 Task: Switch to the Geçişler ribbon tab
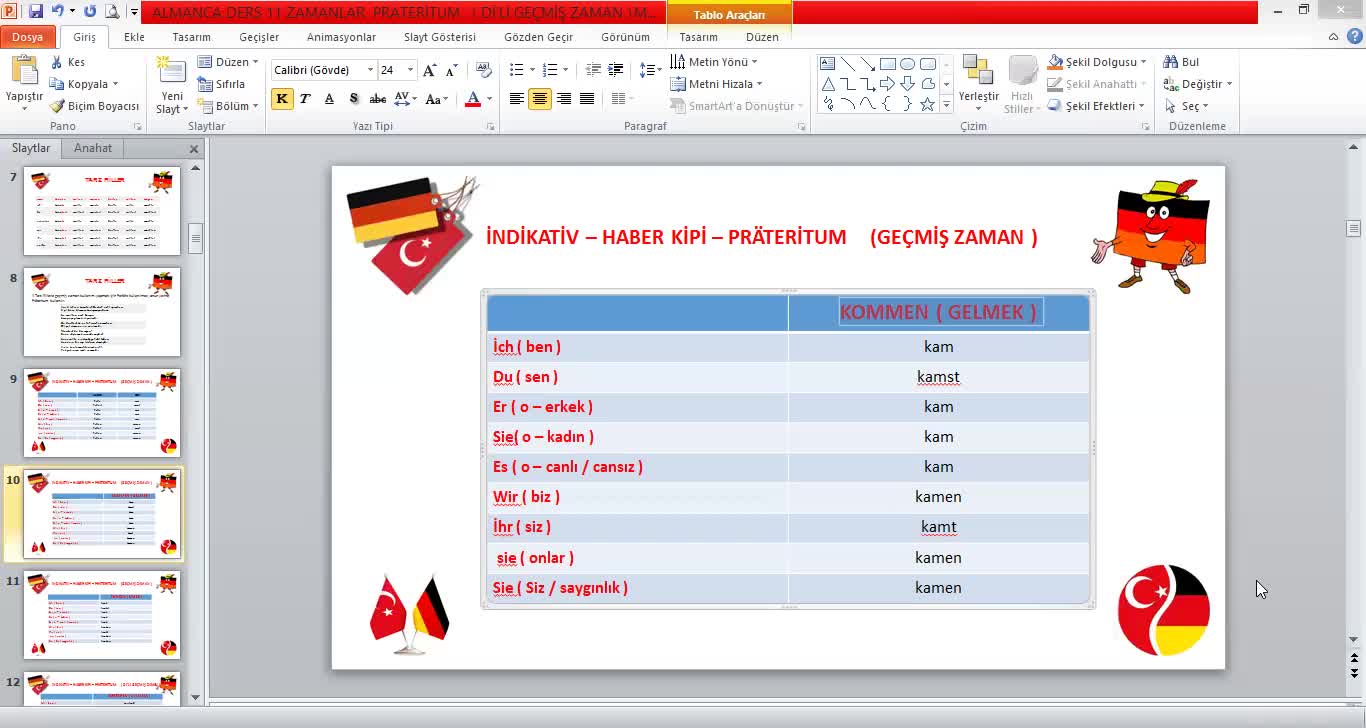point(259,37)
